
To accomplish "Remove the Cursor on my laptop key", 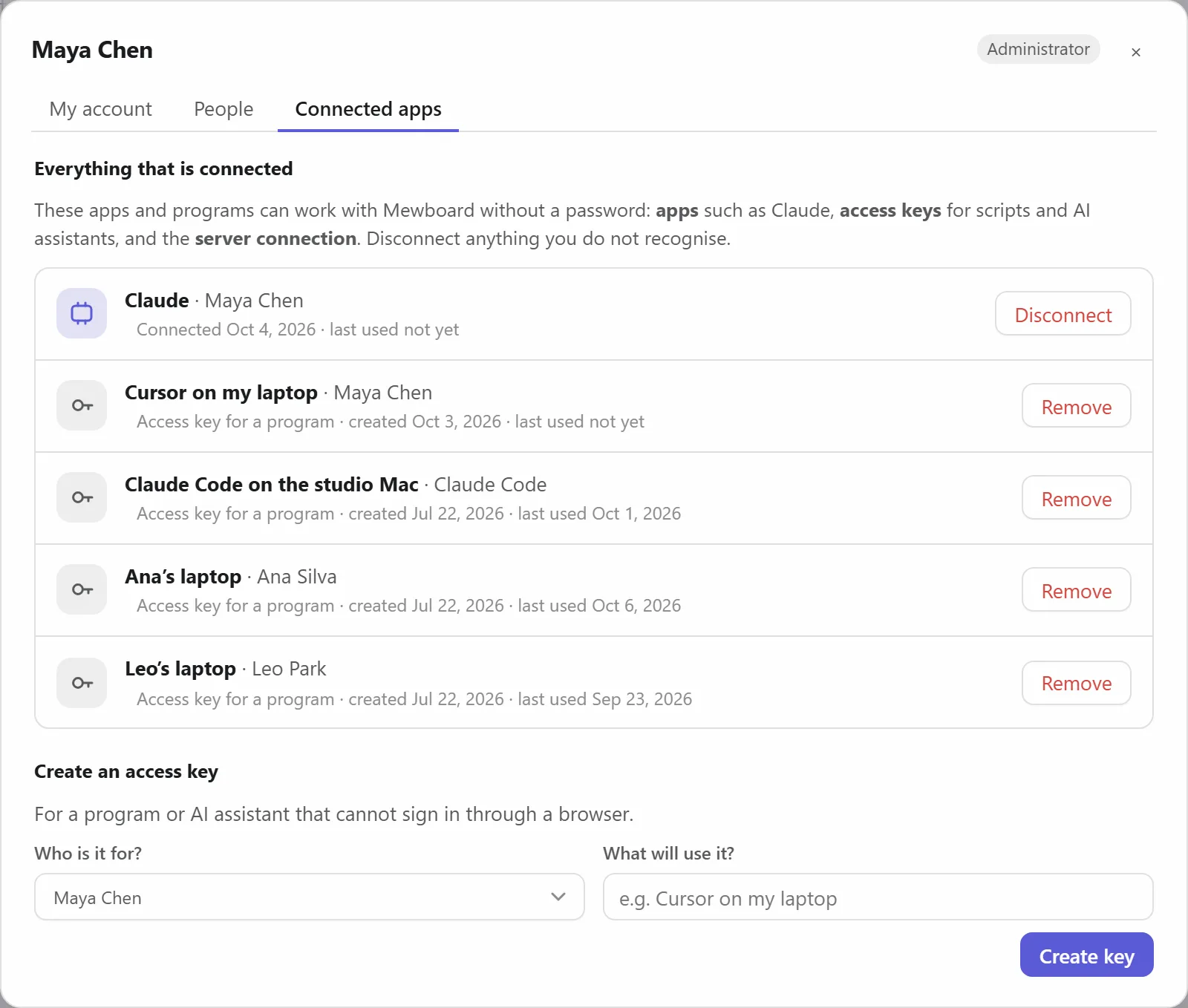I will click(x=1077, y=406).
